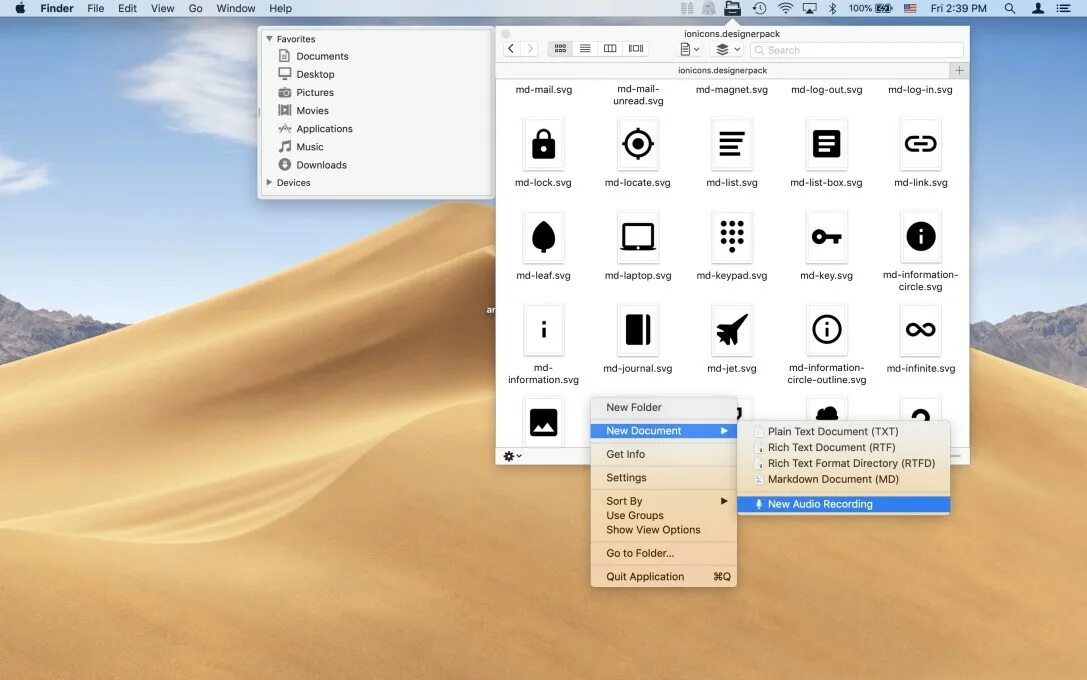Add a new tab with plus button
The image size is (1087, 680).
959,70
